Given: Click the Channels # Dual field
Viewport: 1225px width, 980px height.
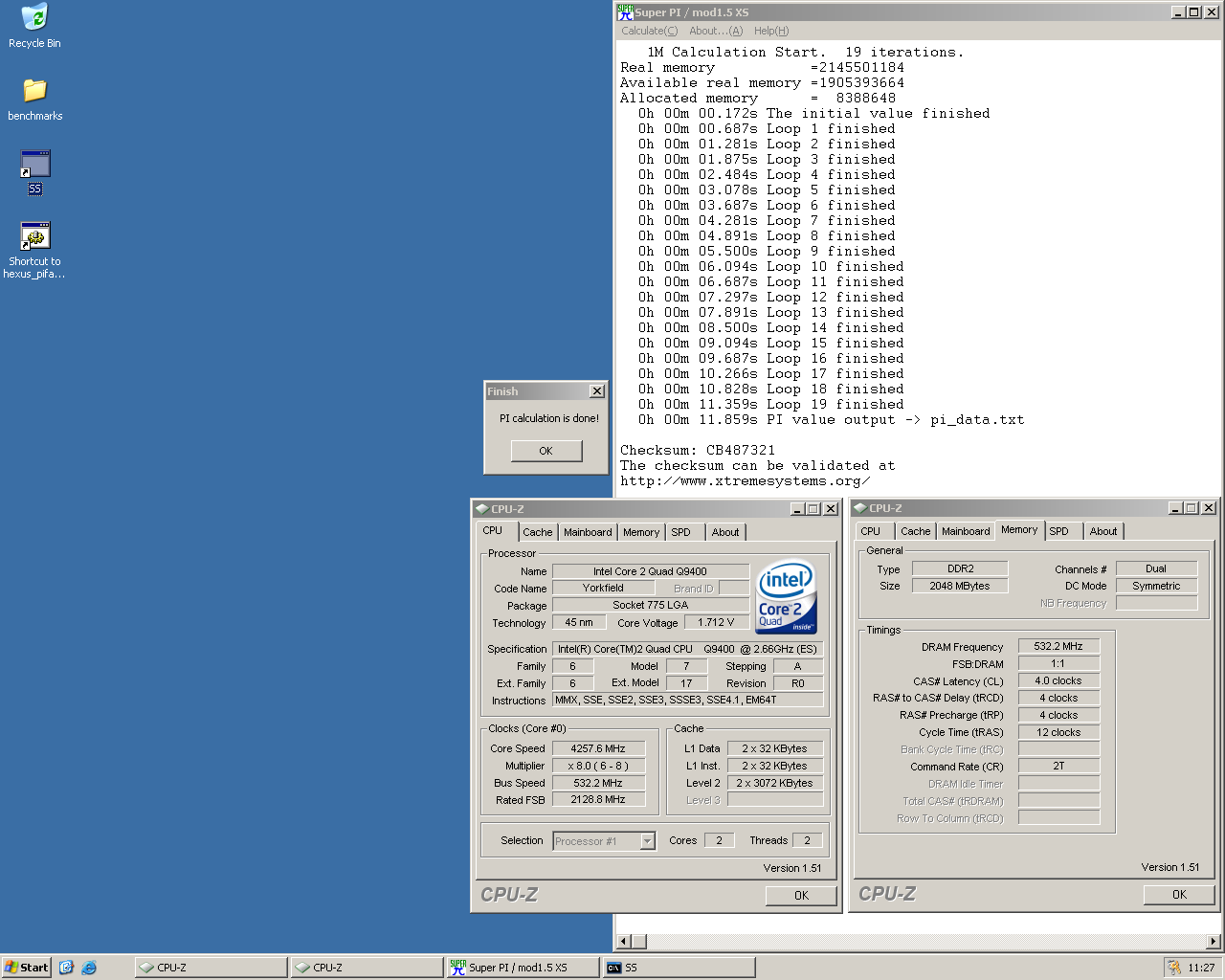Looking at the screenshot, I should (1156, 568).
